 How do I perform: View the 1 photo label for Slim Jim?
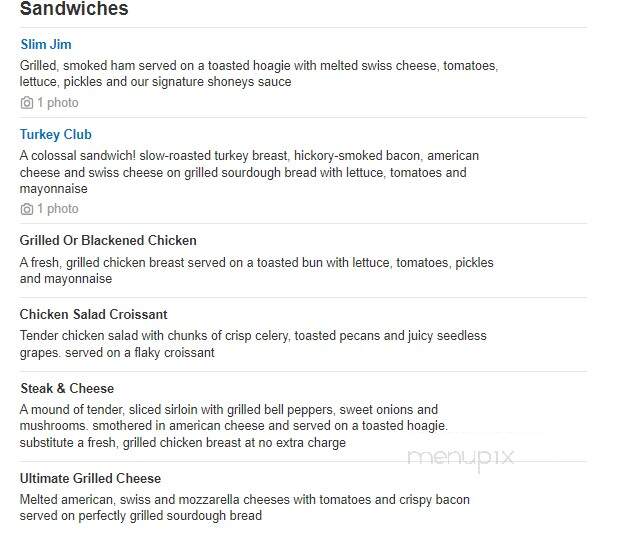tap(58, 102)
